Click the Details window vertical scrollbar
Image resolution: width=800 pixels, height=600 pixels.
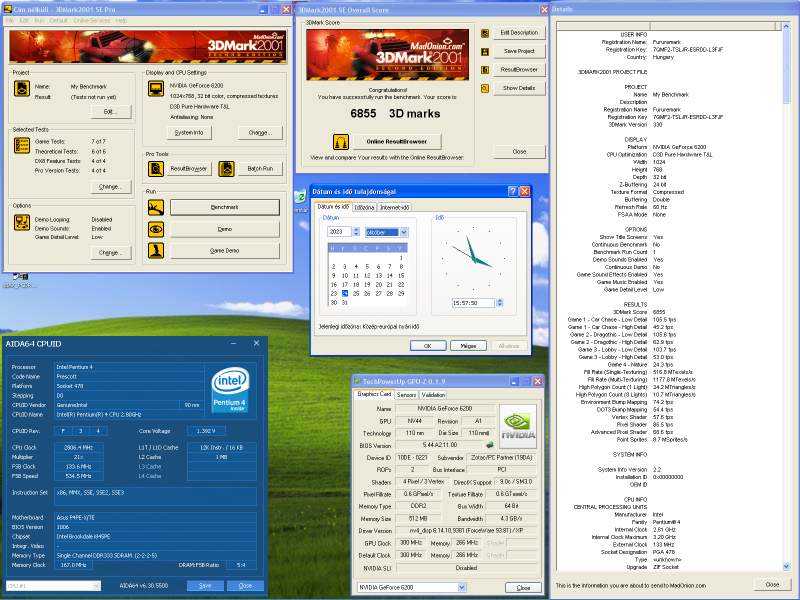pyautogui.click(x=786, y=296)
